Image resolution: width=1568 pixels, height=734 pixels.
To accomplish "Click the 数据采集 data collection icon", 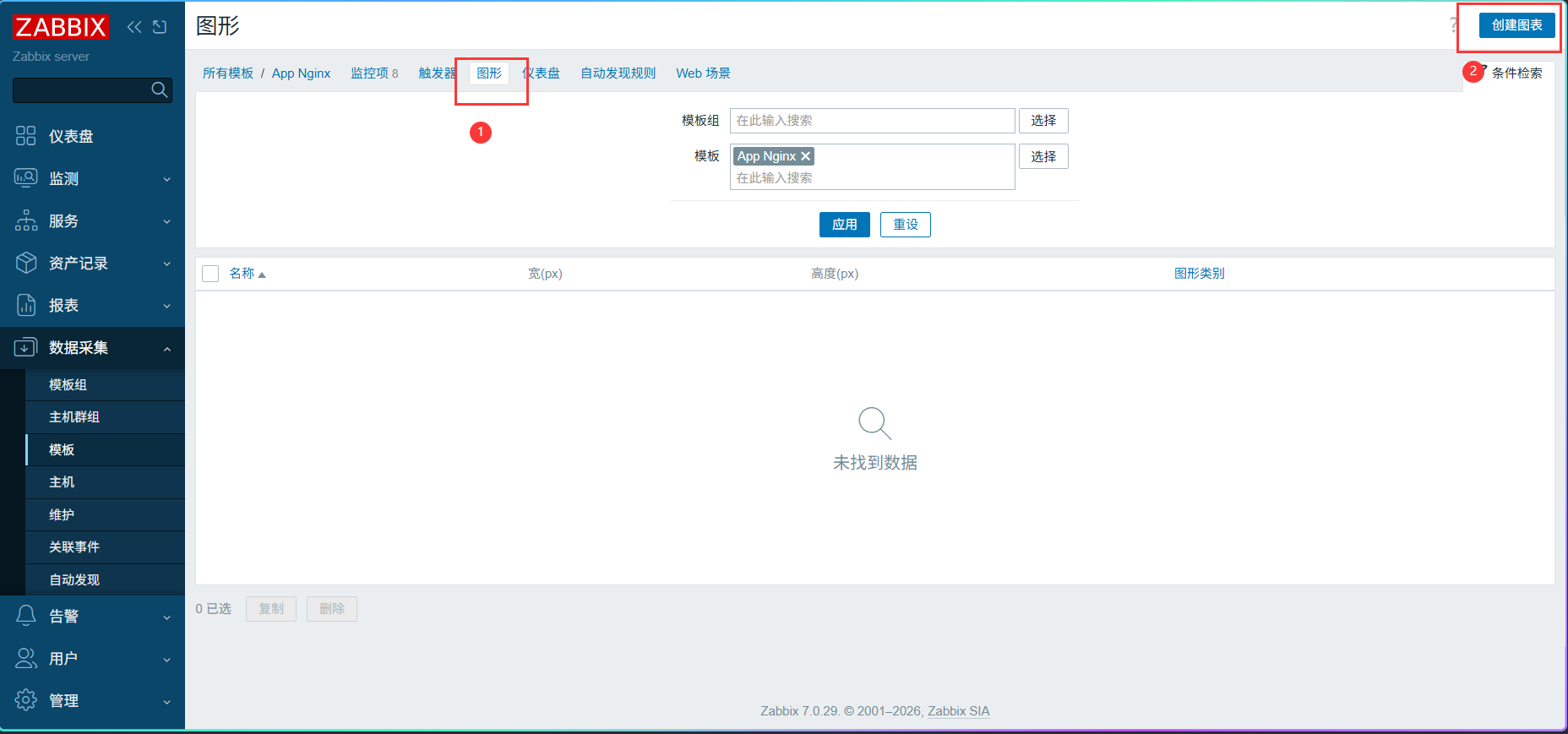I will (26, 347).
